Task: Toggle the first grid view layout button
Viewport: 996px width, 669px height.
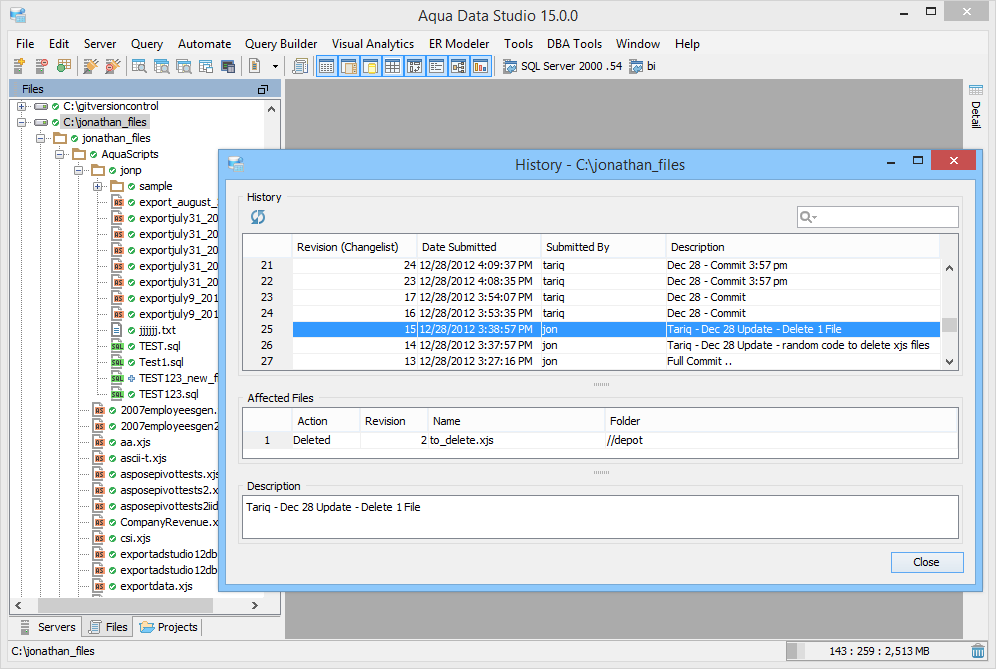Action: point(326,66)
